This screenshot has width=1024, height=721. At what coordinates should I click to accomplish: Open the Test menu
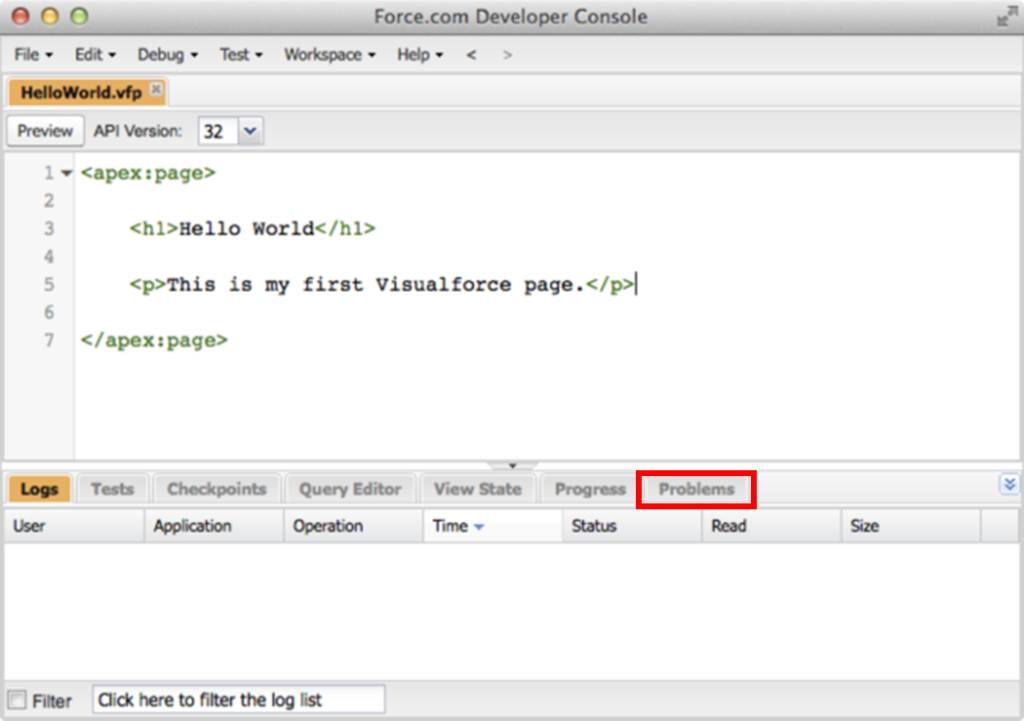(240, 55)
